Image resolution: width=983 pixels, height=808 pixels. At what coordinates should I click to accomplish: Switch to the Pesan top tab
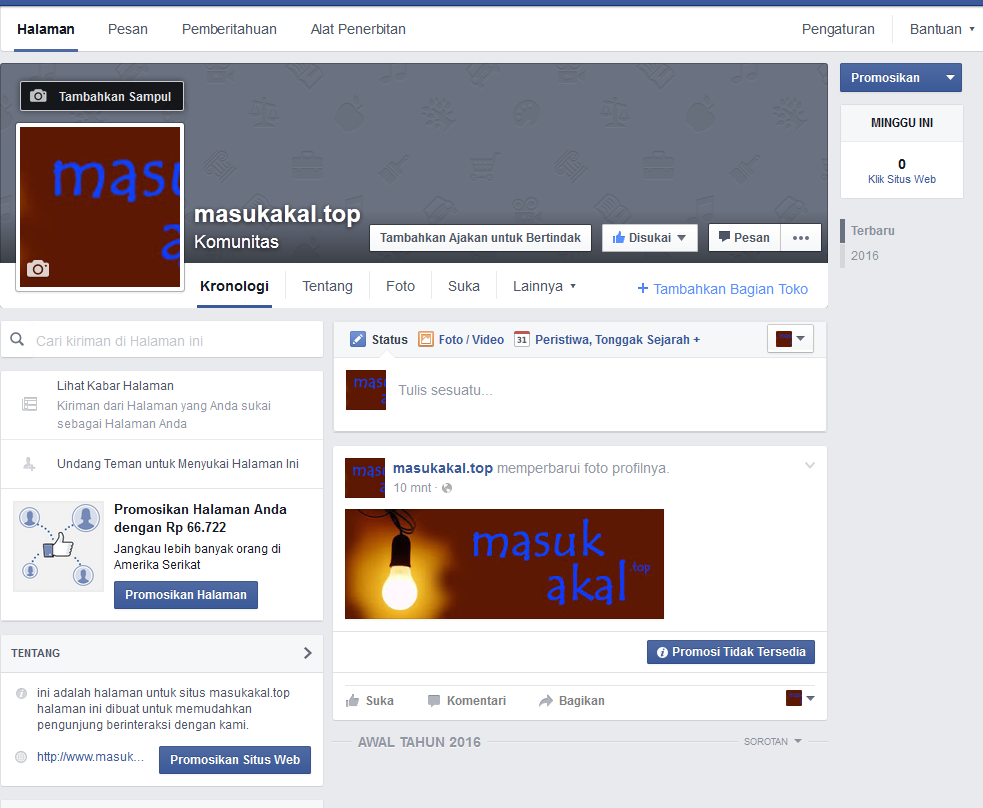tap(128, 29)
